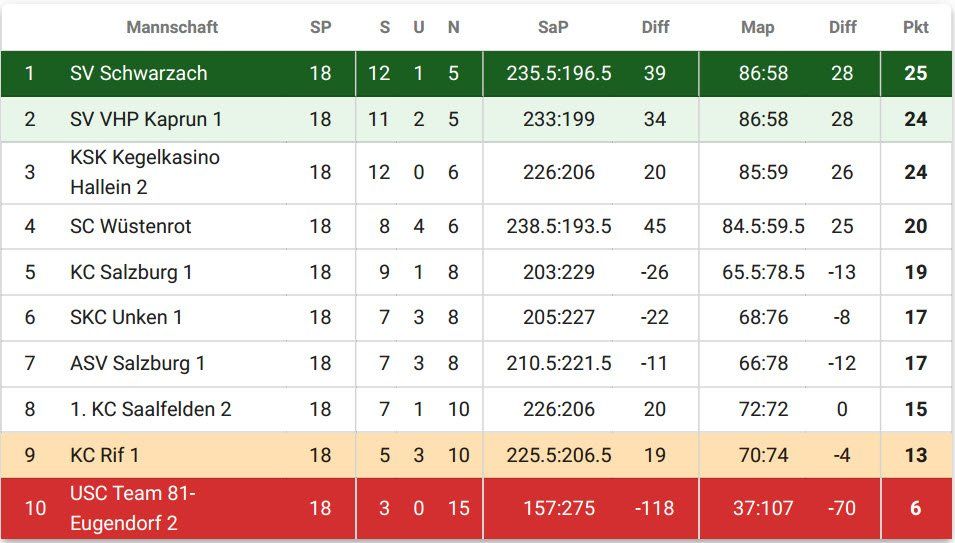Select the 37:107 Map cell
Screen dimensions: 955x543
(762, 508)
